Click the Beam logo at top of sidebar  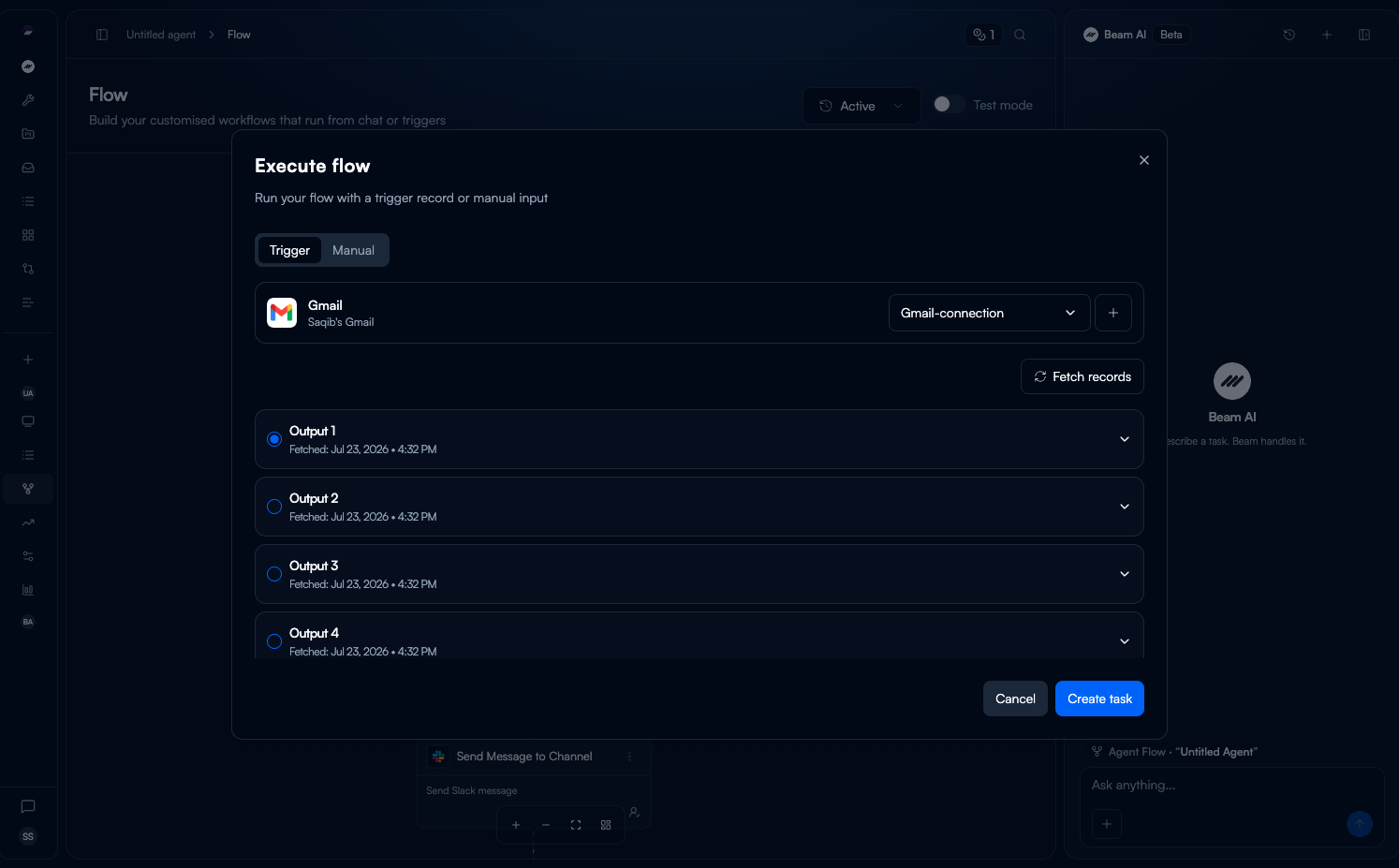point(28,31)
